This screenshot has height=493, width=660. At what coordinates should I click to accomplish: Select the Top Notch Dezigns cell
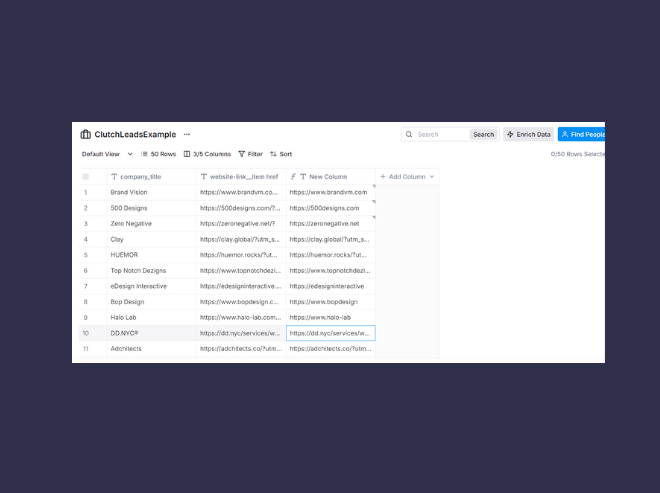[x=152, y=270]
